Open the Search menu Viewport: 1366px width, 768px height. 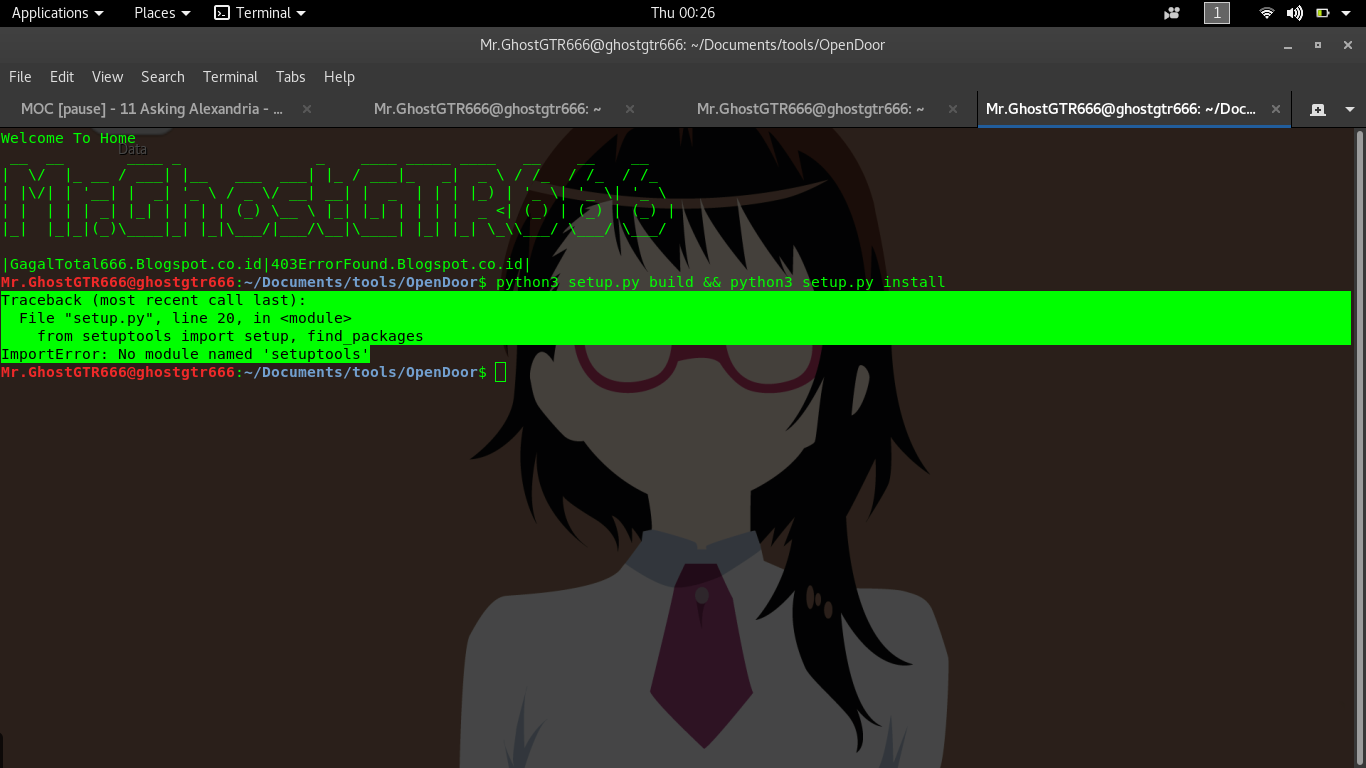[x=163, y=77]
